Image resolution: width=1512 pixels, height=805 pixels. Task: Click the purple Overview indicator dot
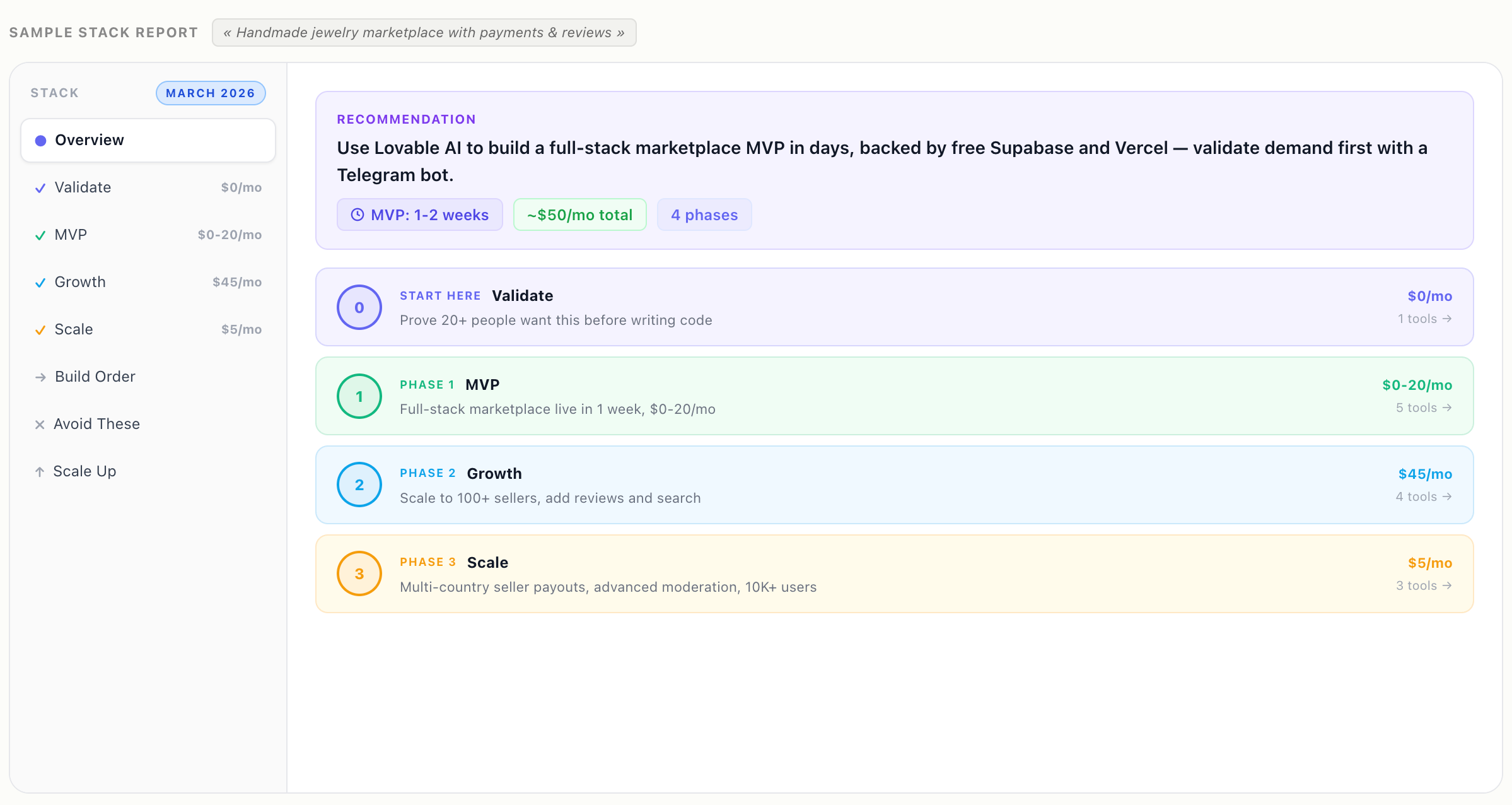pos(40,141)
